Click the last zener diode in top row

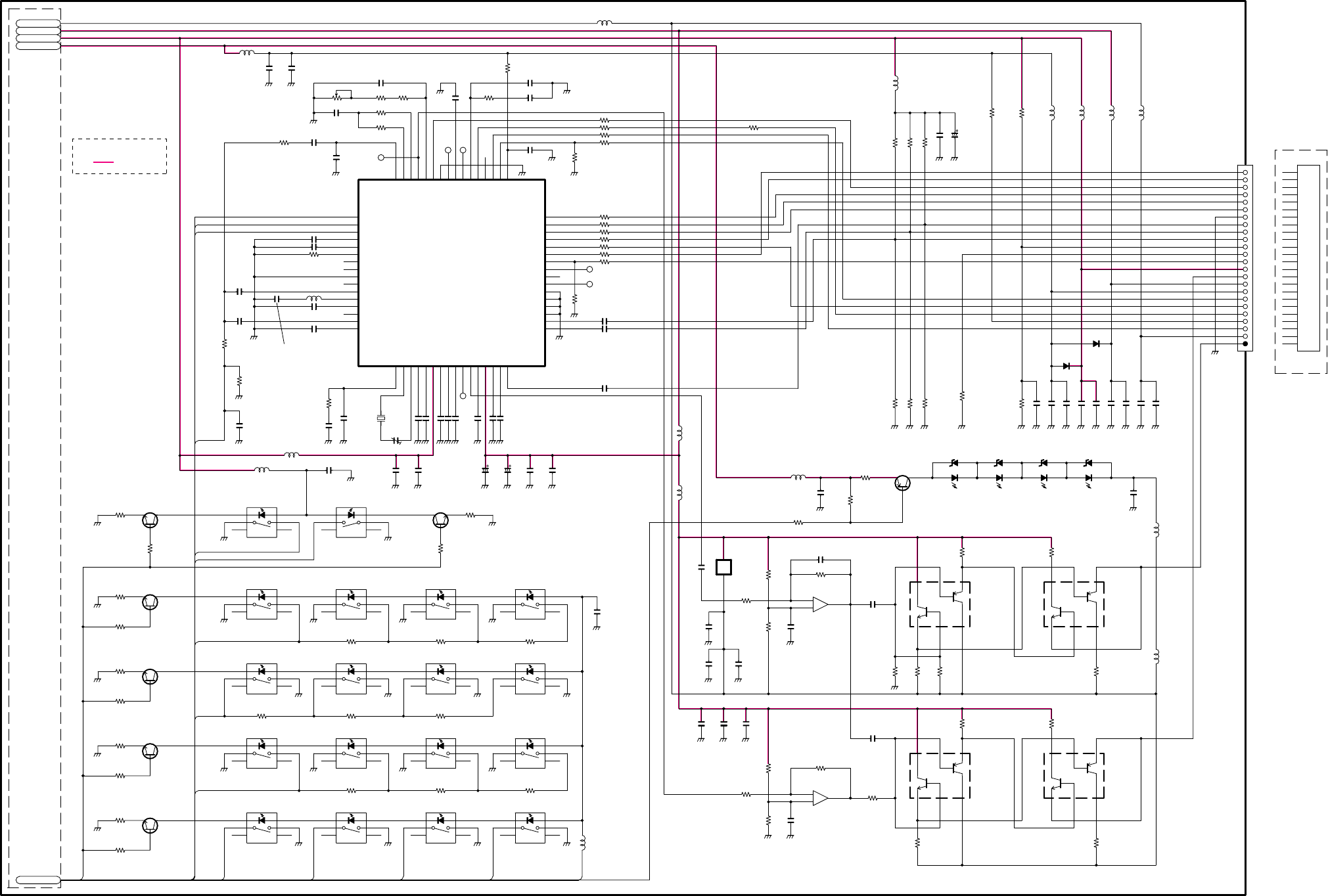point(1088,464)
